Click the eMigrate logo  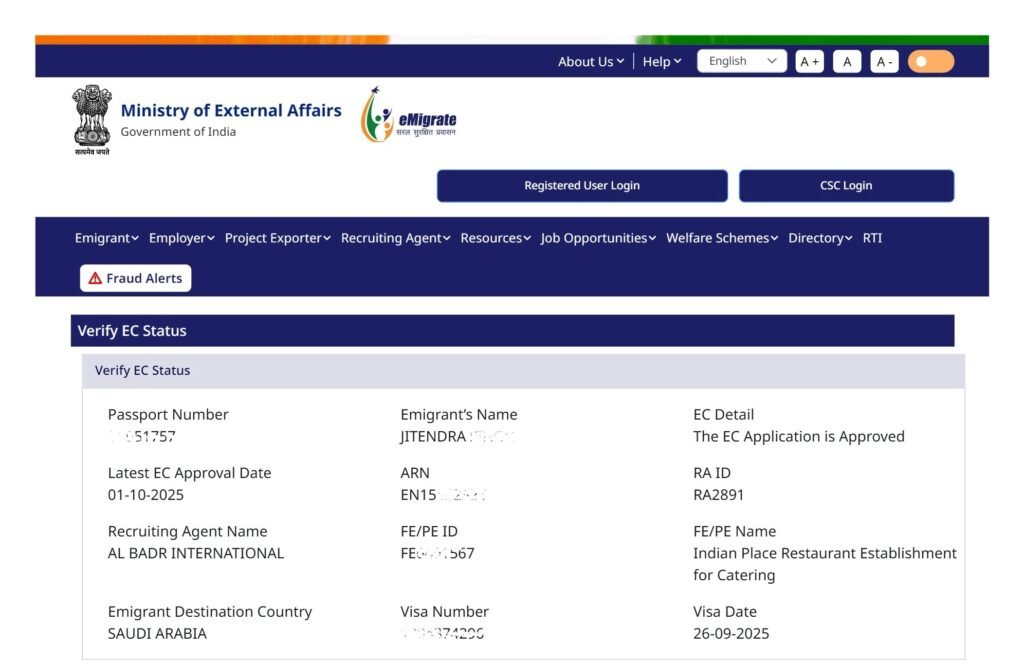coord(408,117)
